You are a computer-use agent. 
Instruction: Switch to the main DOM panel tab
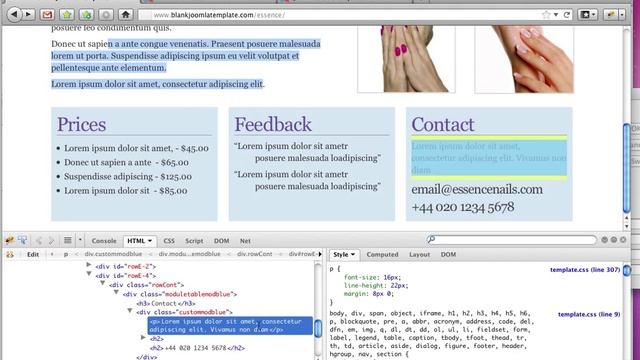[x=221, y=241]
